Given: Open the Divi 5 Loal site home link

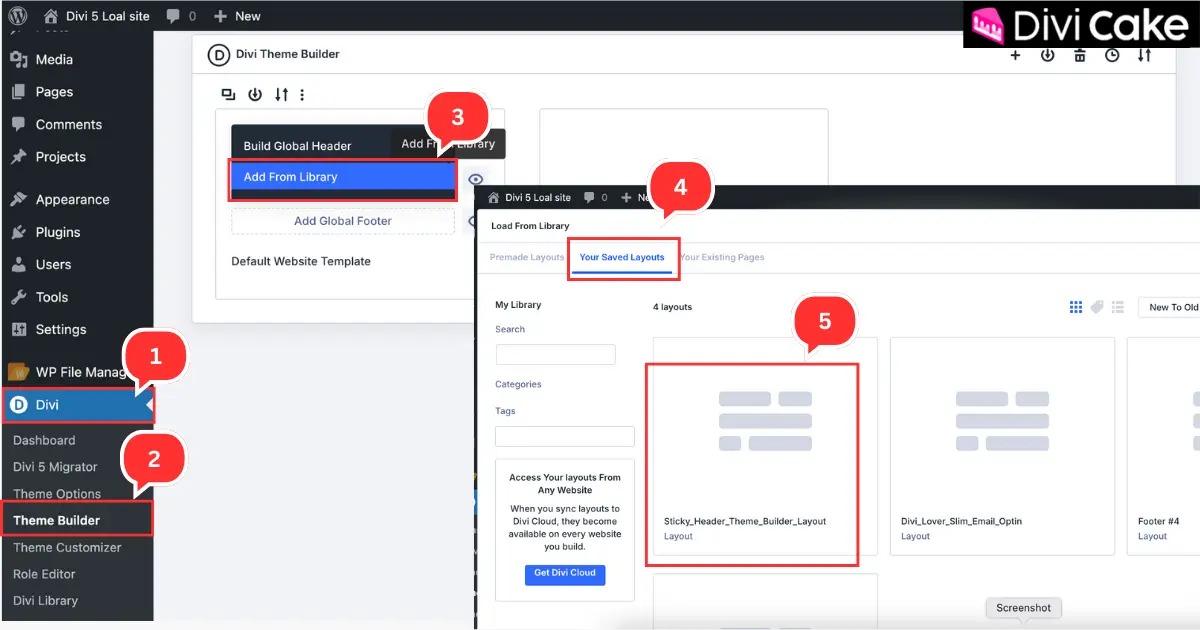Looking at the screenshot, I should (97, 16).
